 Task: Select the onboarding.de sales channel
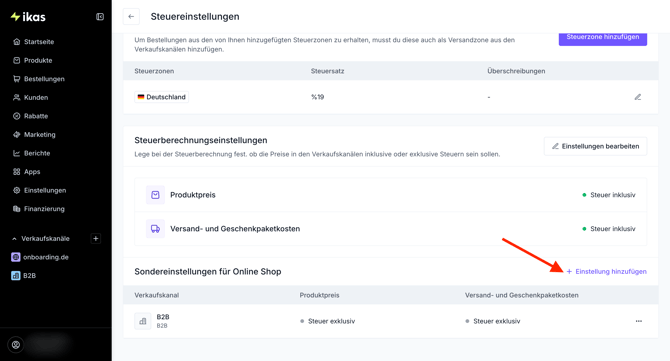(46, 257)
